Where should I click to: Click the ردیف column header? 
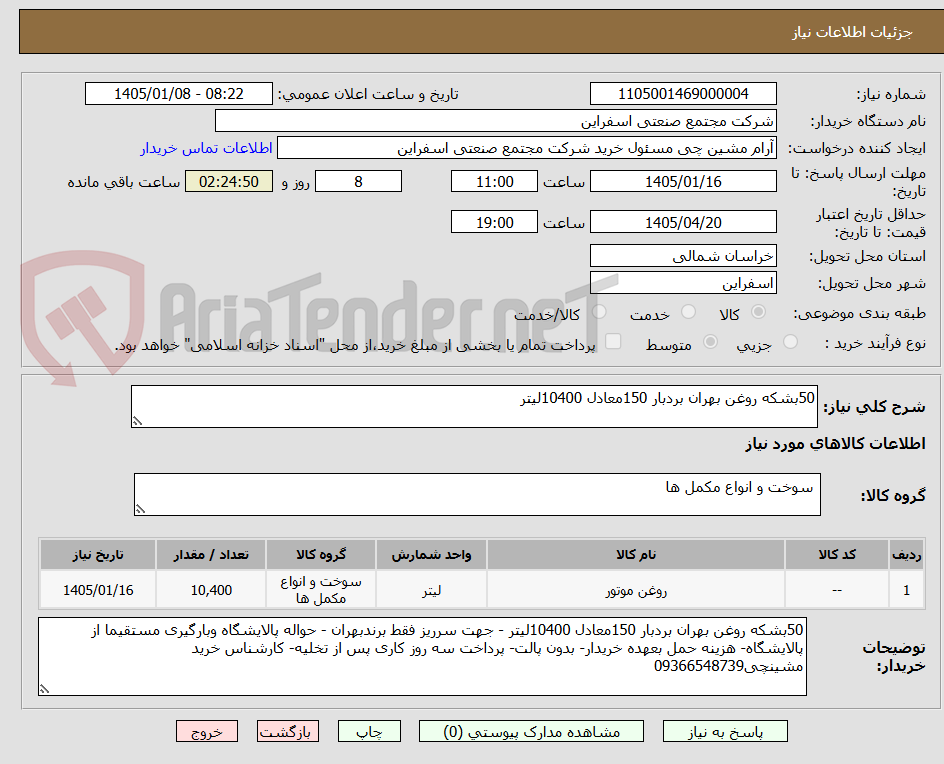click(907, 554)
